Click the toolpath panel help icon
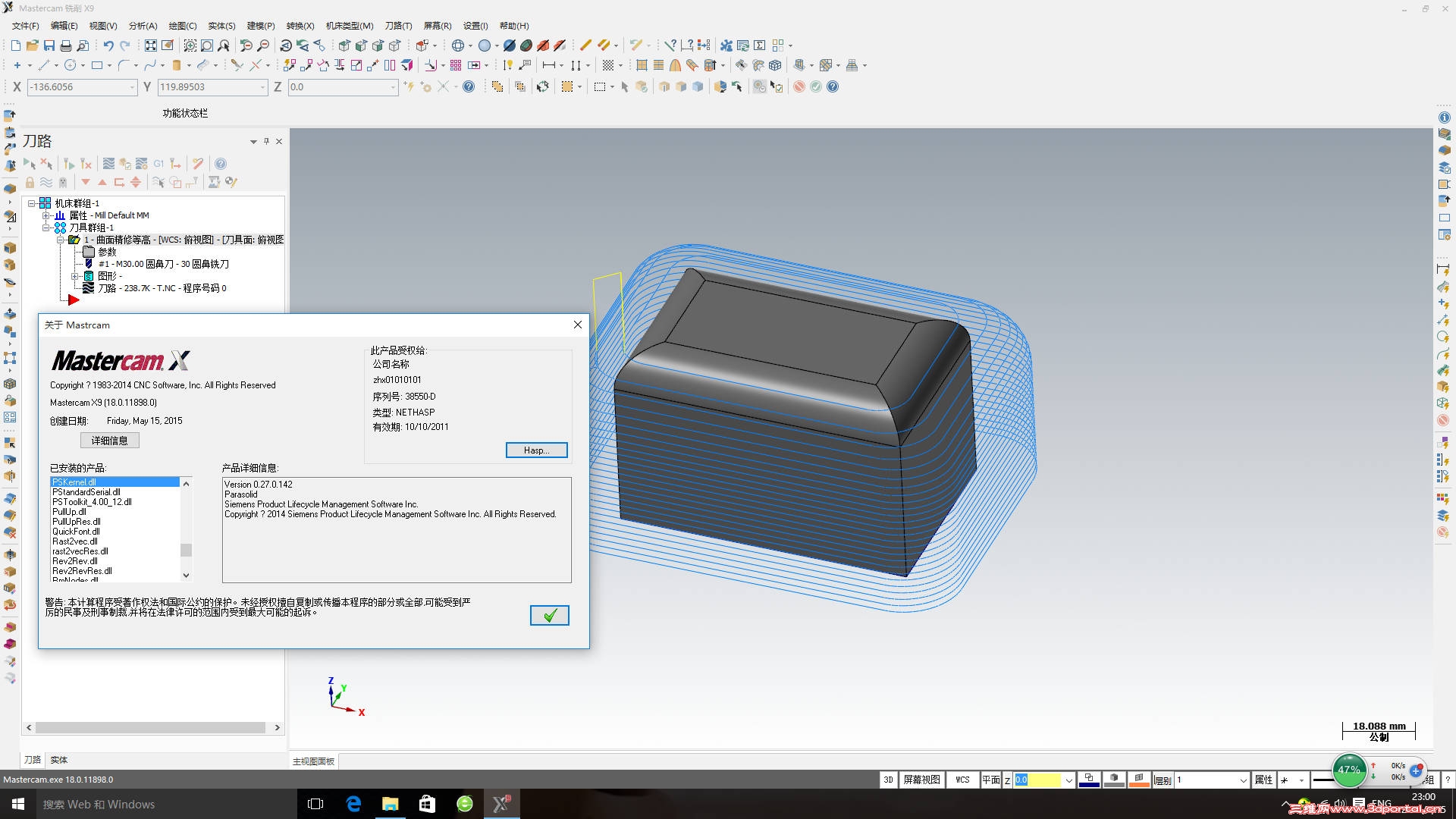The image size is (1456, 819). (221, 164)
